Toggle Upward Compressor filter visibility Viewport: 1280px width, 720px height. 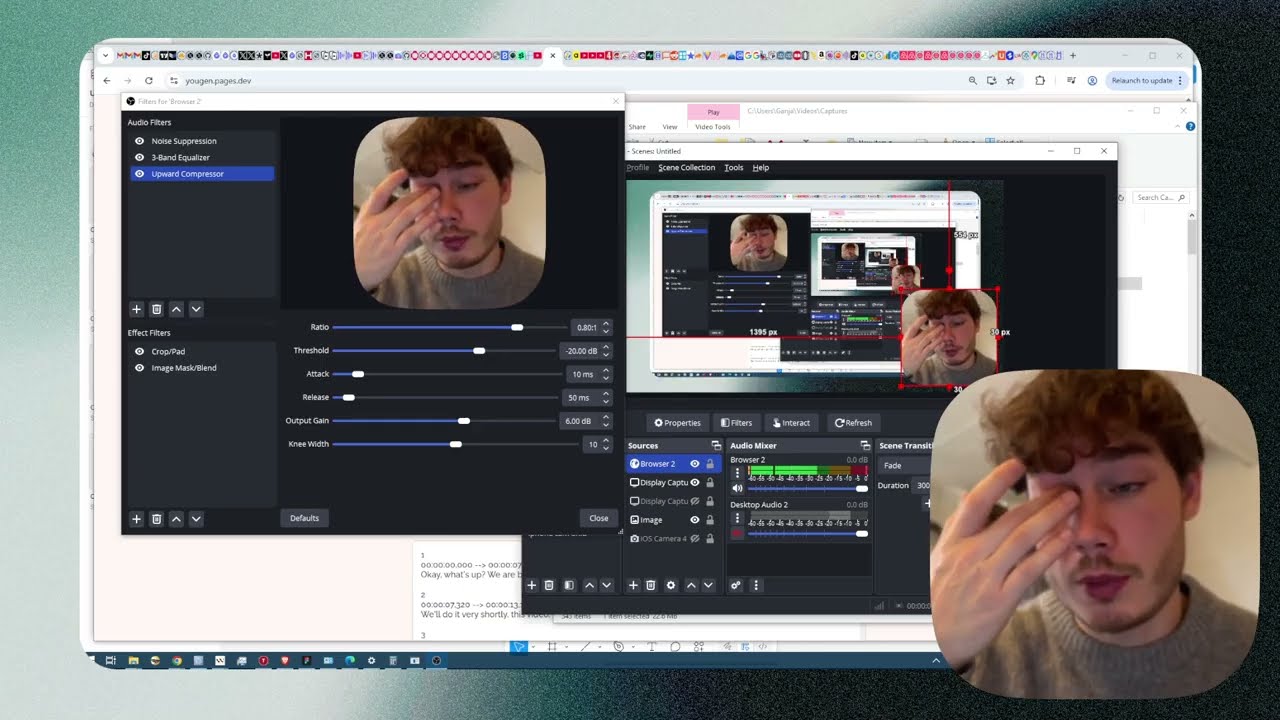point(140,174)
